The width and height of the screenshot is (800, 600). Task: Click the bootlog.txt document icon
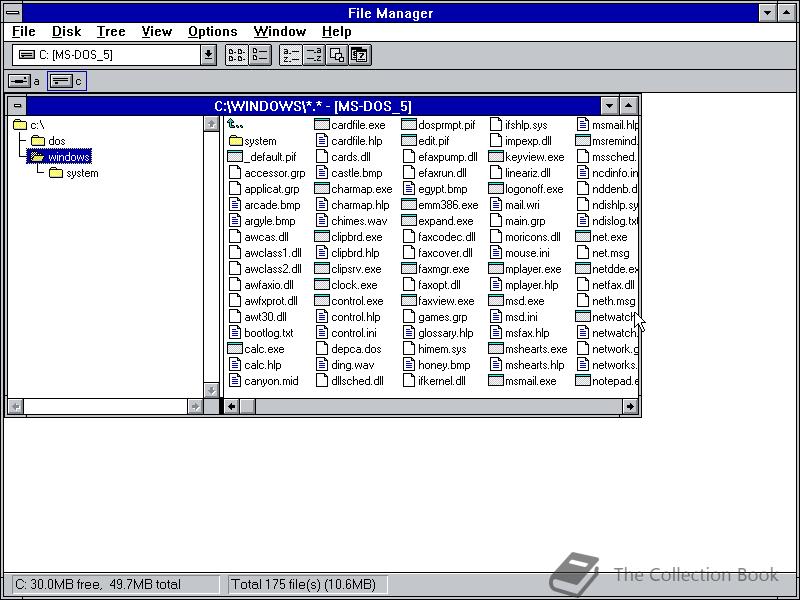click(x=235, y=333)
